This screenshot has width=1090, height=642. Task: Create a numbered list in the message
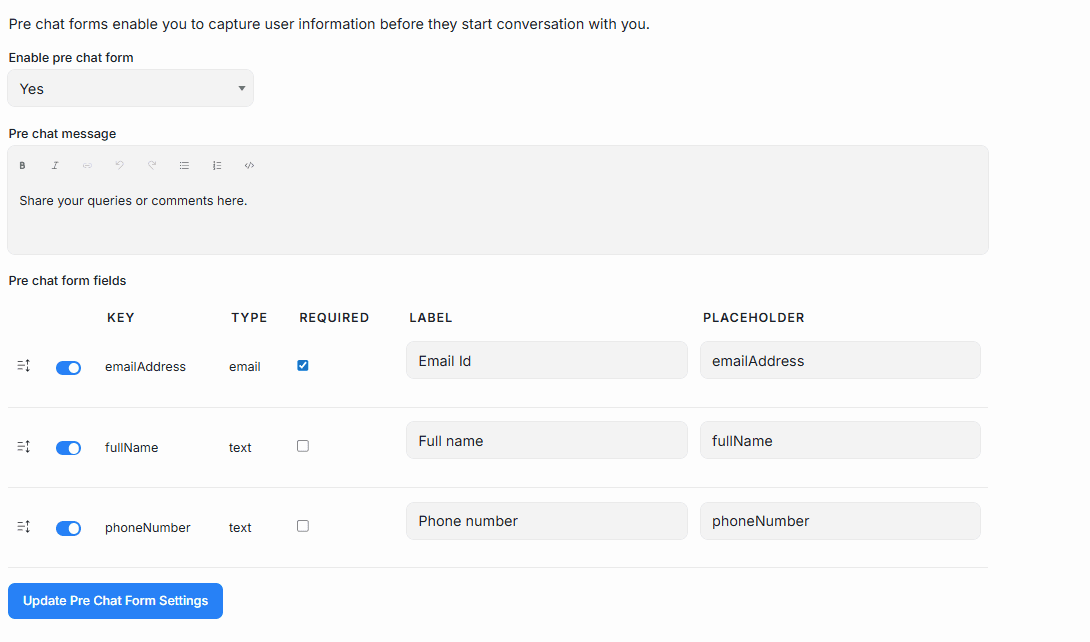tap(217, 165)
